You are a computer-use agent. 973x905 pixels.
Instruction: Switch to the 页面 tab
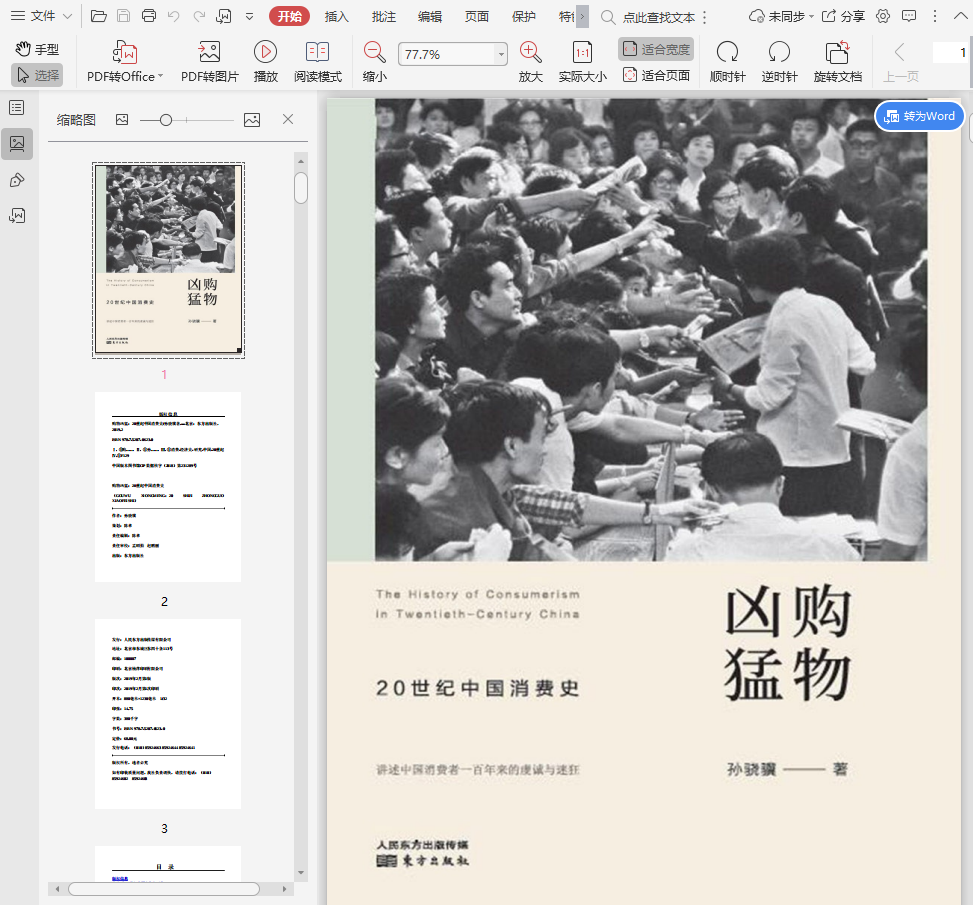coord(477,17)
